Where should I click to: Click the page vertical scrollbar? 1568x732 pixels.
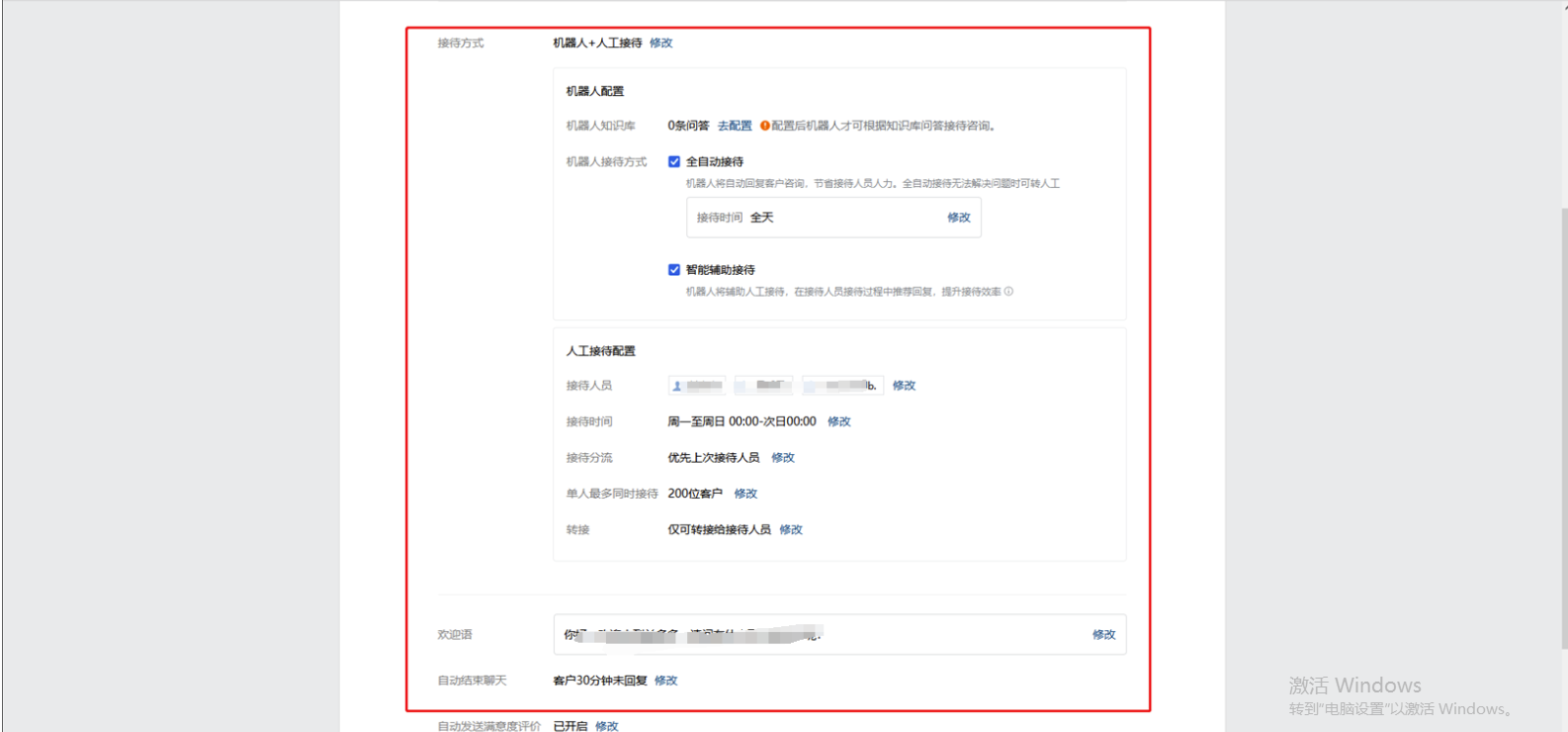(1563, 425)
